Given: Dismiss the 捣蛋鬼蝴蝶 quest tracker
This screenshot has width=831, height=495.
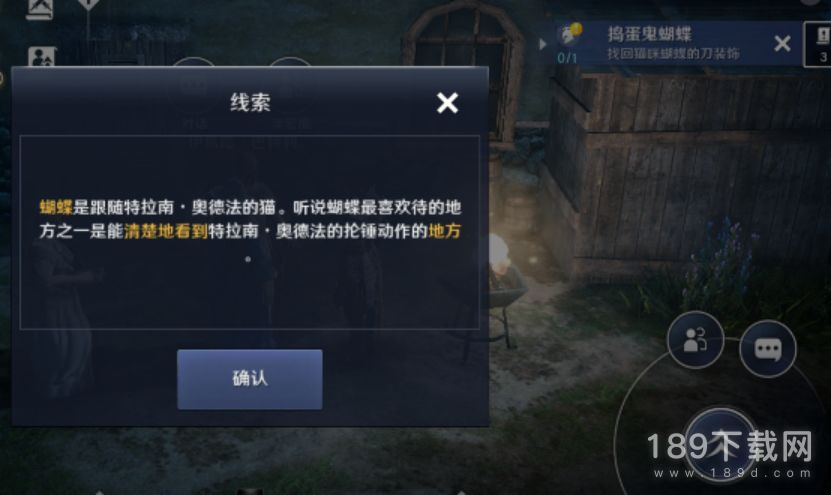Looking at the screenshot, I should pos(782,43).
